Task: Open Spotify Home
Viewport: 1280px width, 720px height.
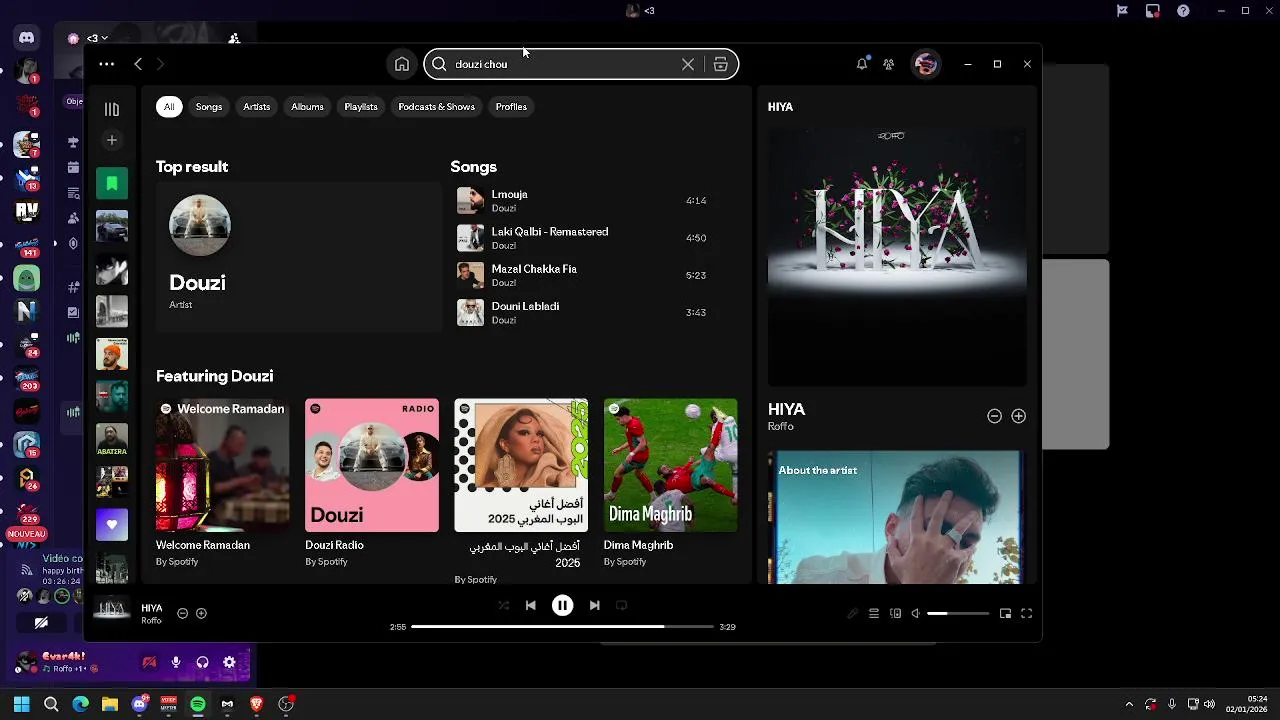Action: tap(402, 64)
